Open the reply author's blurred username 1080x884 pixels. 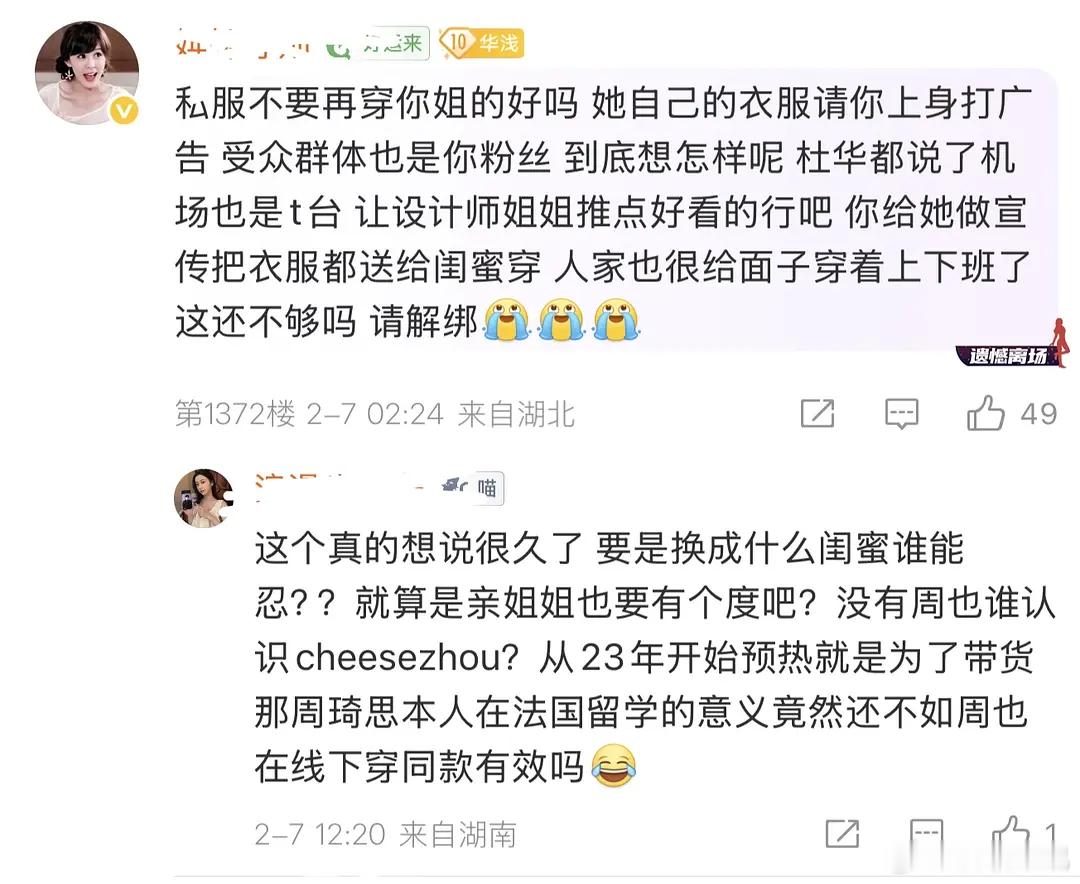(344, 488)
